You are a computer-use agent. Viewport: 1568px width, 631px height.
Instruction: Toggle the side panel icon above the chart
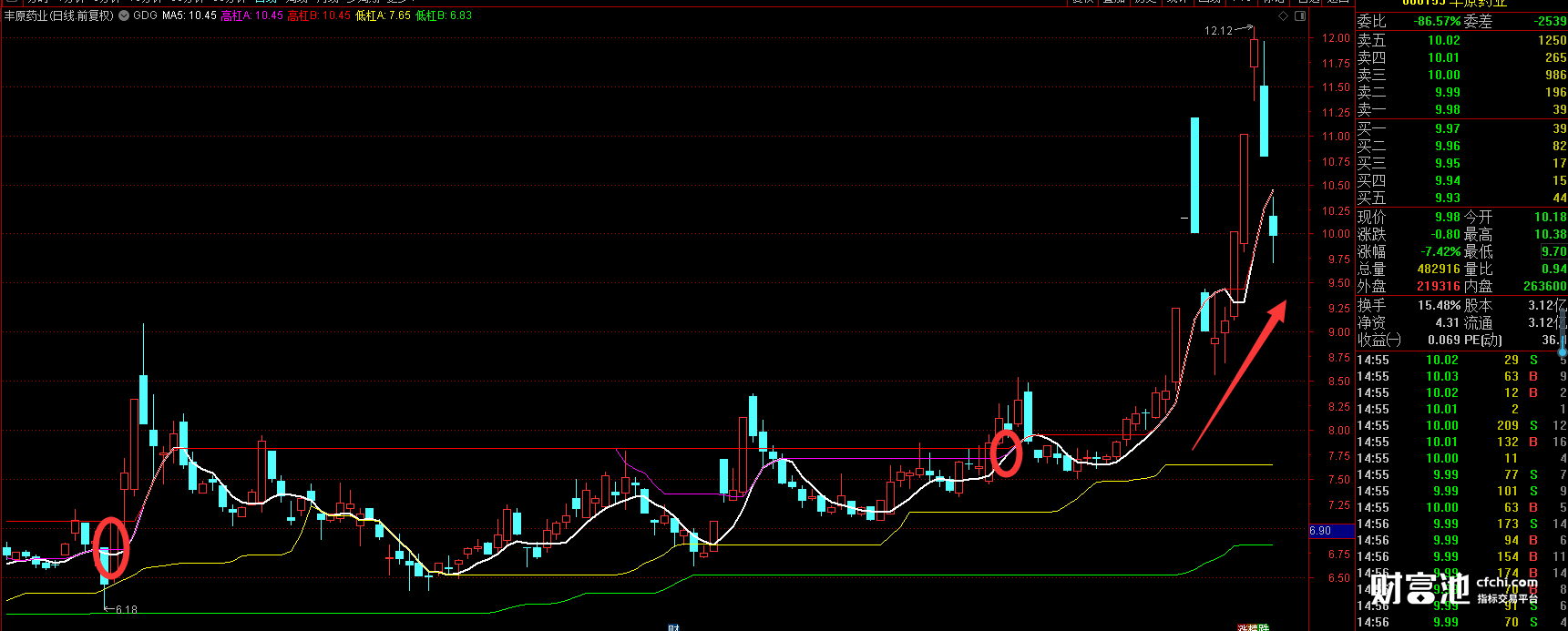[1300, 15]
